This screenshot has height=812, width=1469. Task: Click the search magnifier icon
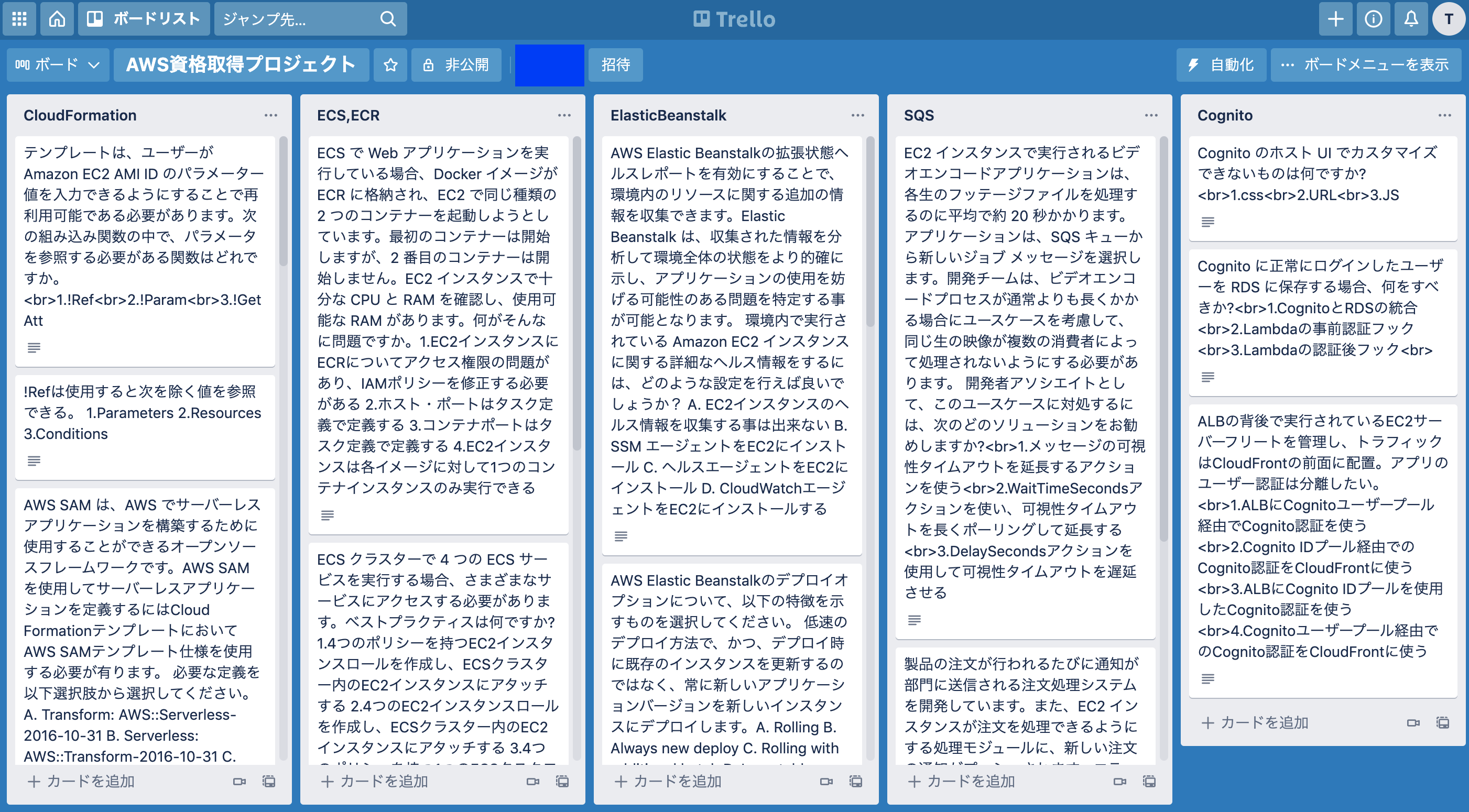pyautogui.click(x=388, y=19)
